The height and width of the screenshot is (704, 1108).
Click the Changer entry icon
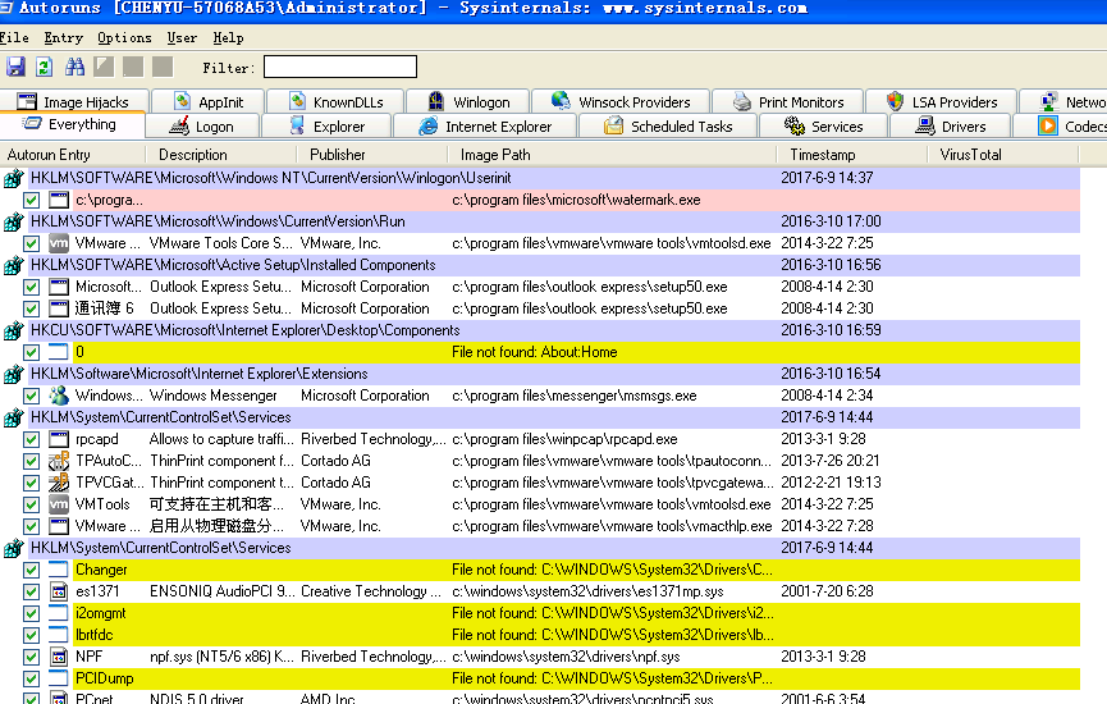point(59,570)
